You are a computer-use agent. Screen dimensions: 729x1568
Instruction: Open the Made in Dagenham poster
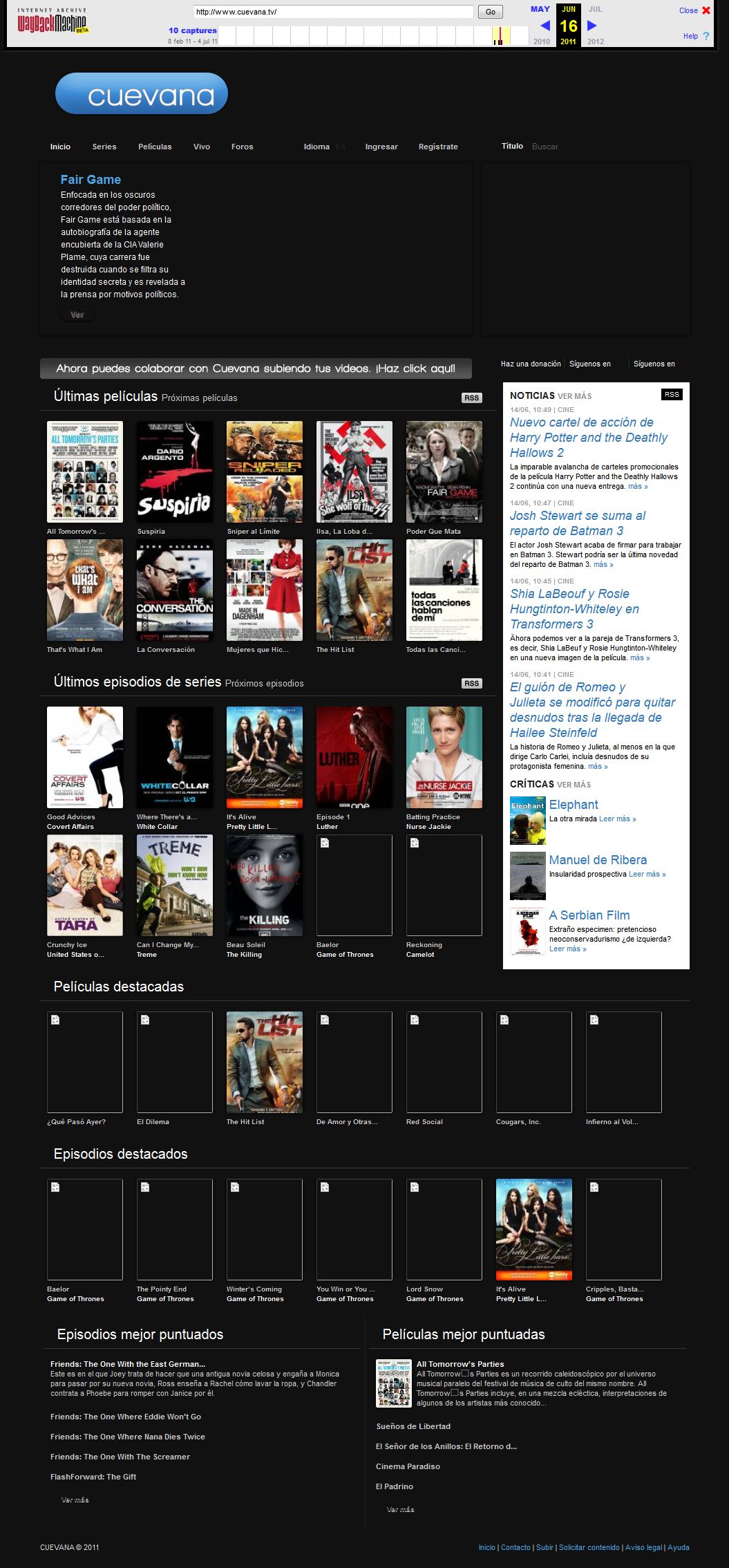[x=265, y=590]
